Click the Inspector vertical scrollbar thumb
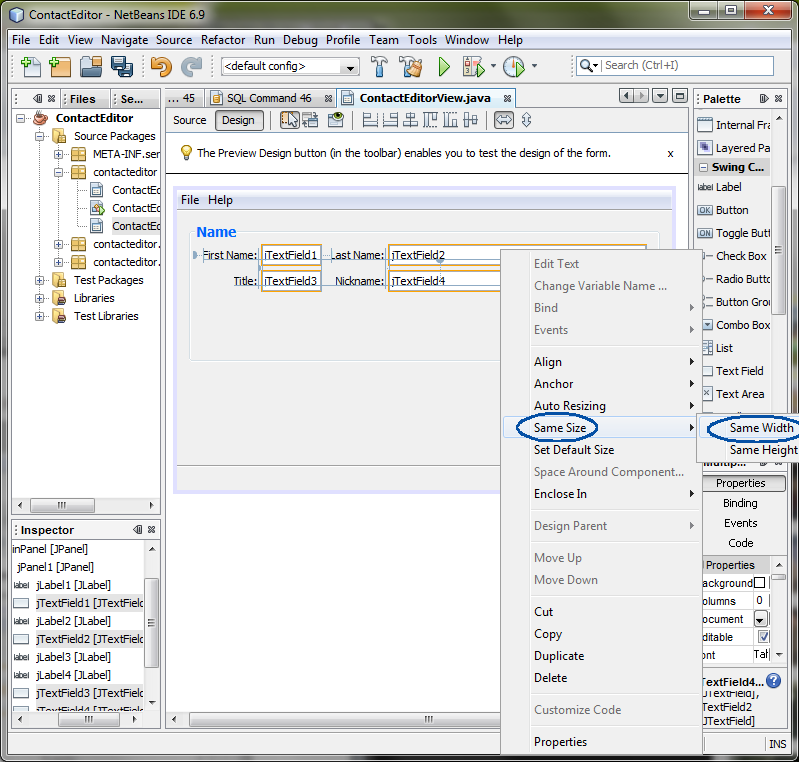 coord(151,622)
